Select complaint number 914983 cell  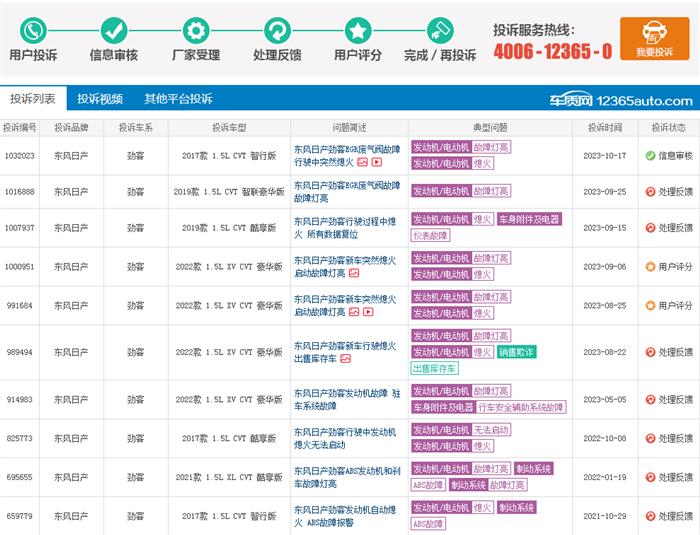(x=20, y=400)
